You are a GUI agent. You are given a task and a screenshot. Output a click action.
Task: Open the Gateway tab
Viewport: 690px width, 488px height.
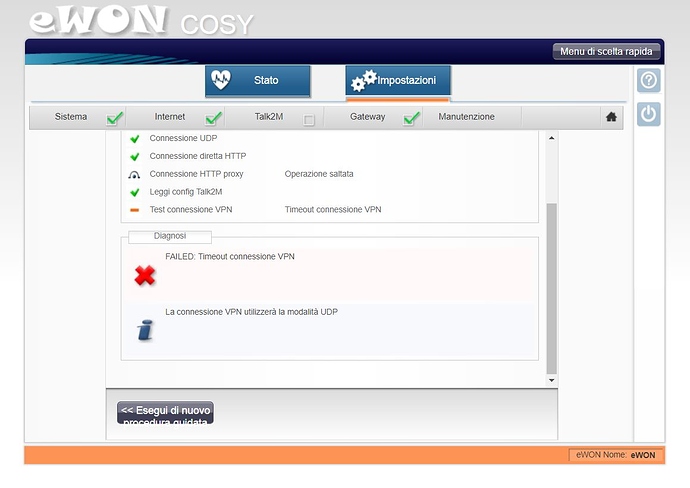click(367, 117)
